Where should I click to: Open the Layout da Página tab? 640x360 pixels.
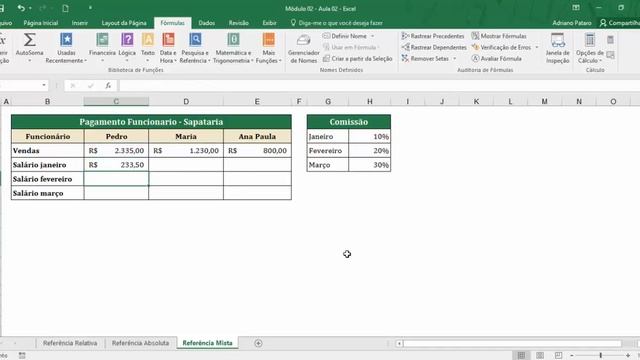click(124, 23)
